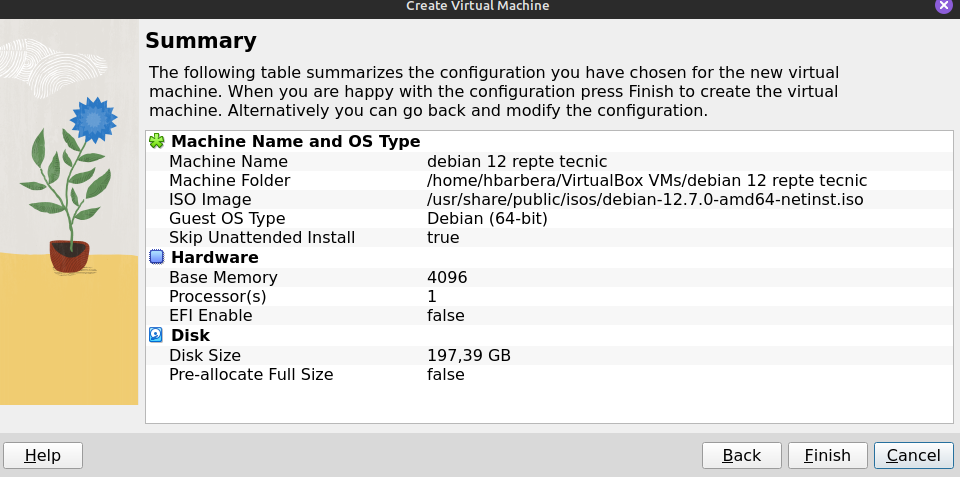The width and height of the screenshot is (960, 477).
Task: Click the value debian 12 repte tecnic
Action: (x=517, y=162)
